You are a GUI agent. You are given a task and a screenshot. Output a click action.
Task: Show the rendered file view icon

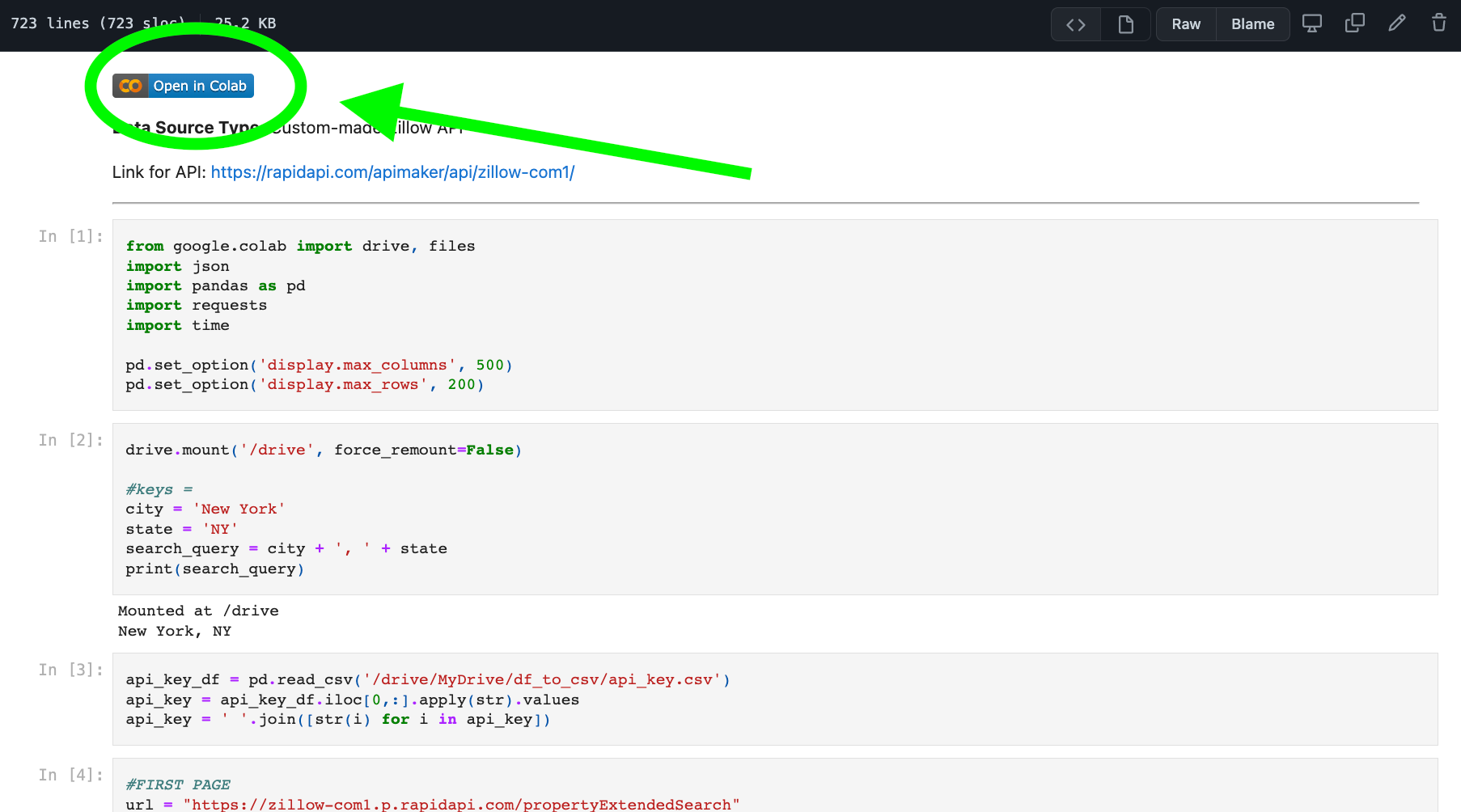tap(1125, 24)
